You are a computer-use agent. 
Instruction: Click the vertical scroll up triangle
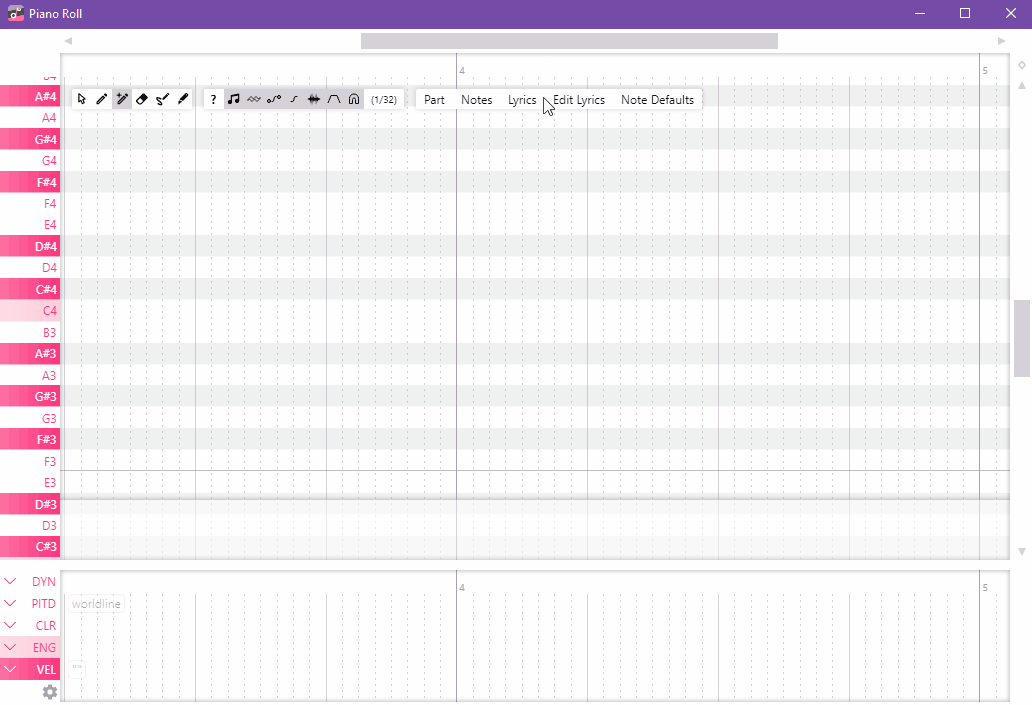(x=1021, y=86)
